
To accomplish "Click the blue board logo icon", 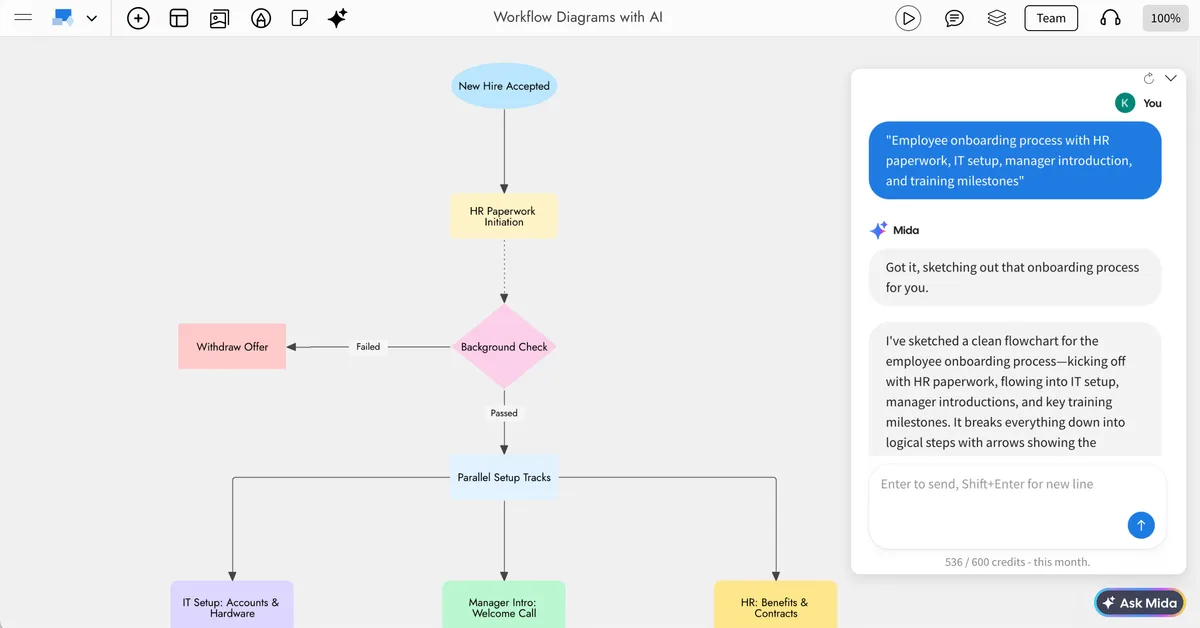I will (64, 18).
